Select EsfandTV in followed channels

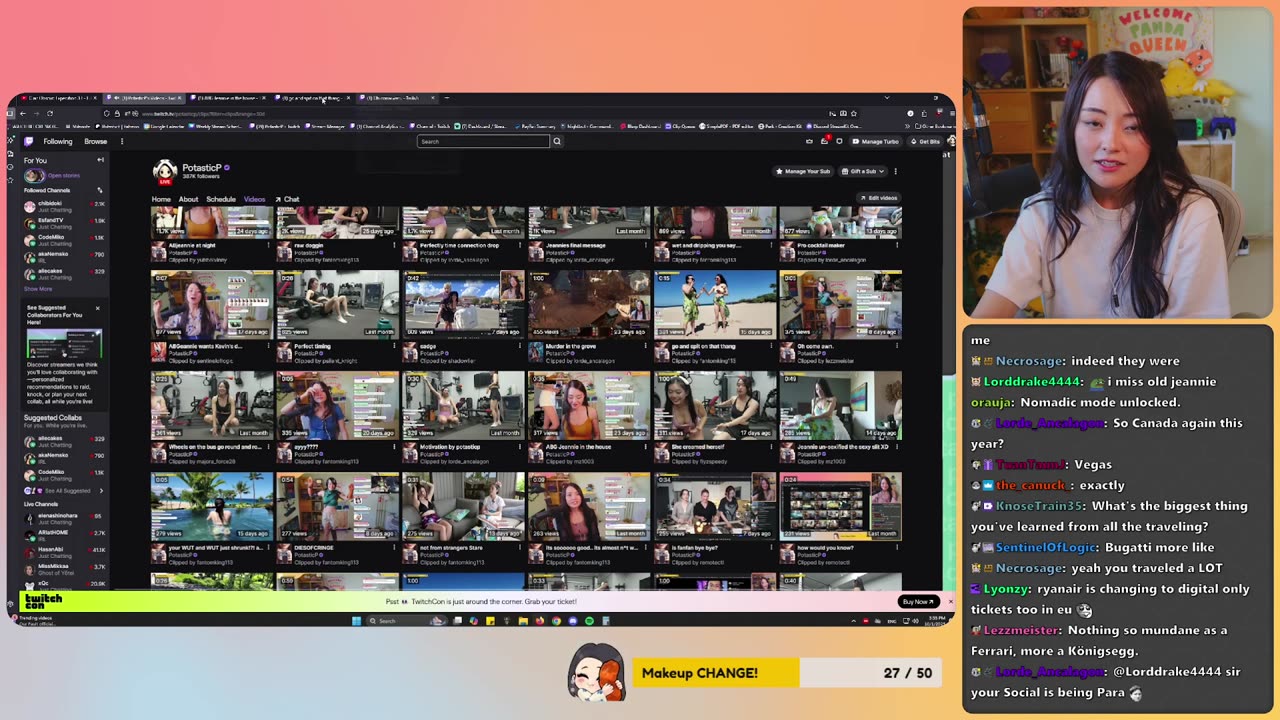[65, 222]
